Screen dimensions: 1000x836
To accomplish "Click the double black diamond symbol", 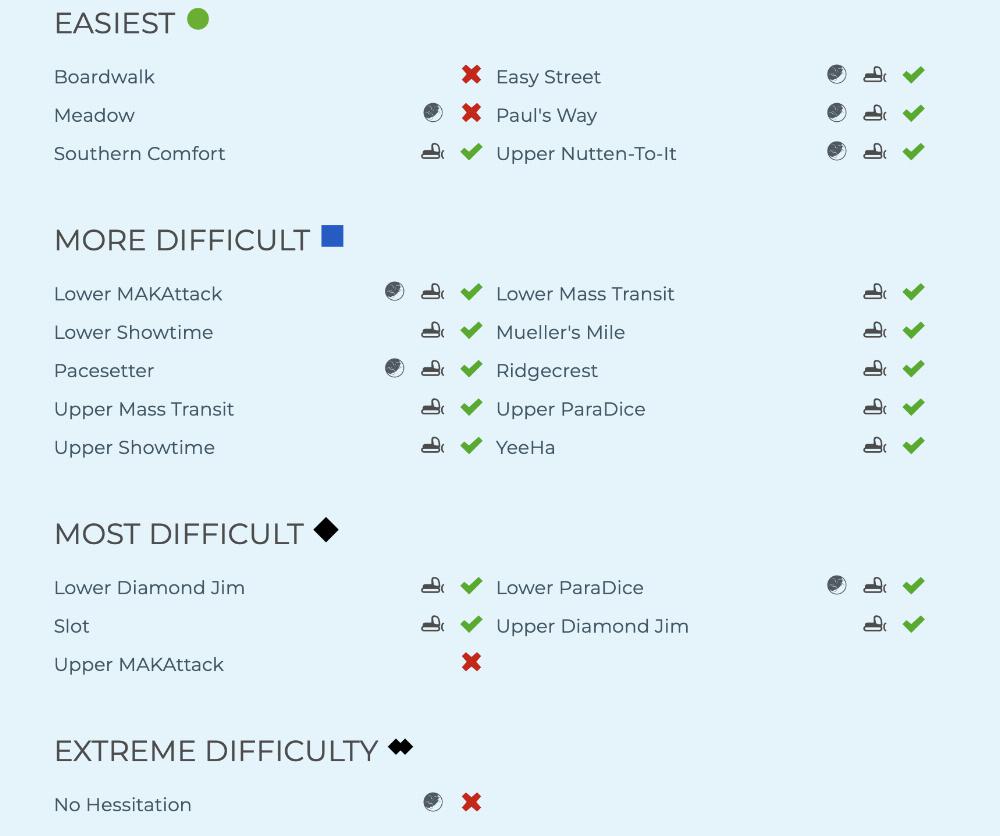I will point(400,747).
